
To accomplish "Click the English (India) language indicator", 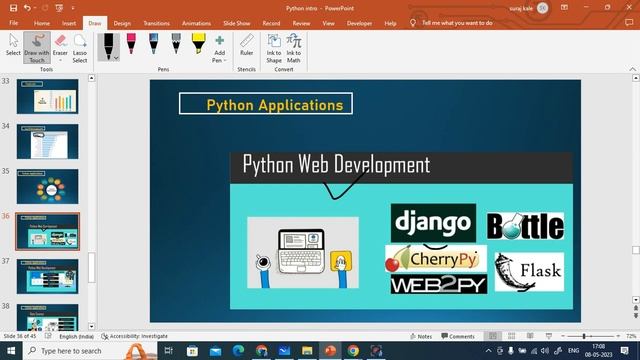I will click(x=76, y=336).
